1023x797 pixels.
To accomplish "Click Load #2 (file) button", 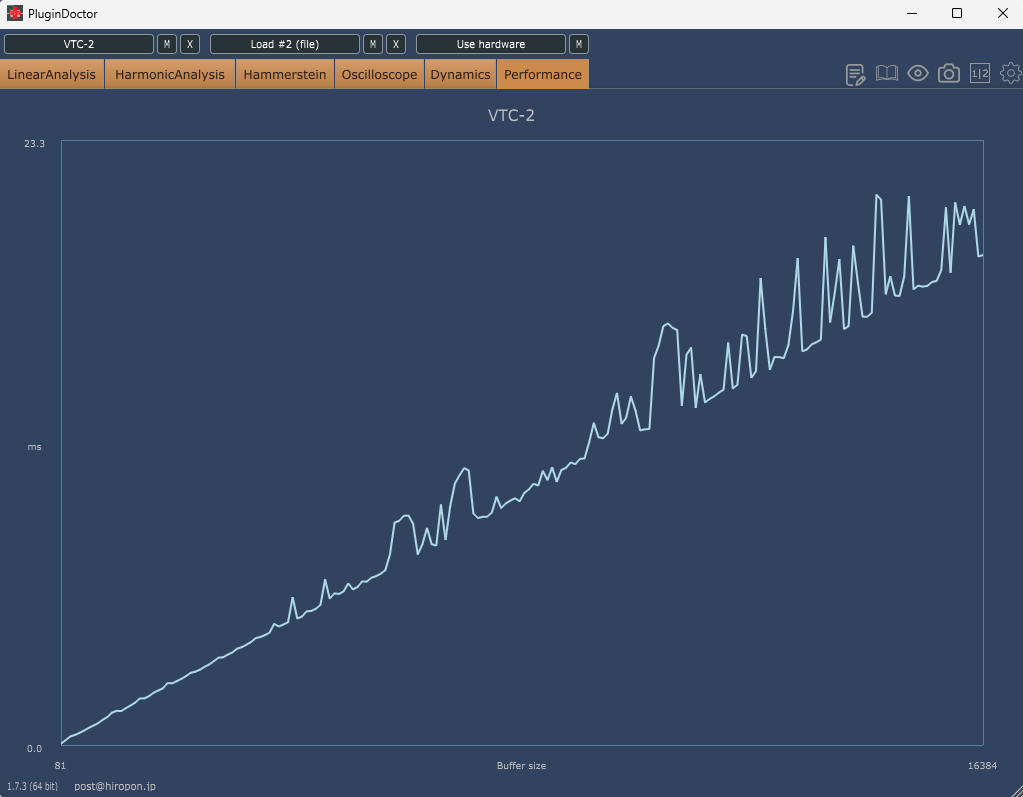I will point(284,44).
